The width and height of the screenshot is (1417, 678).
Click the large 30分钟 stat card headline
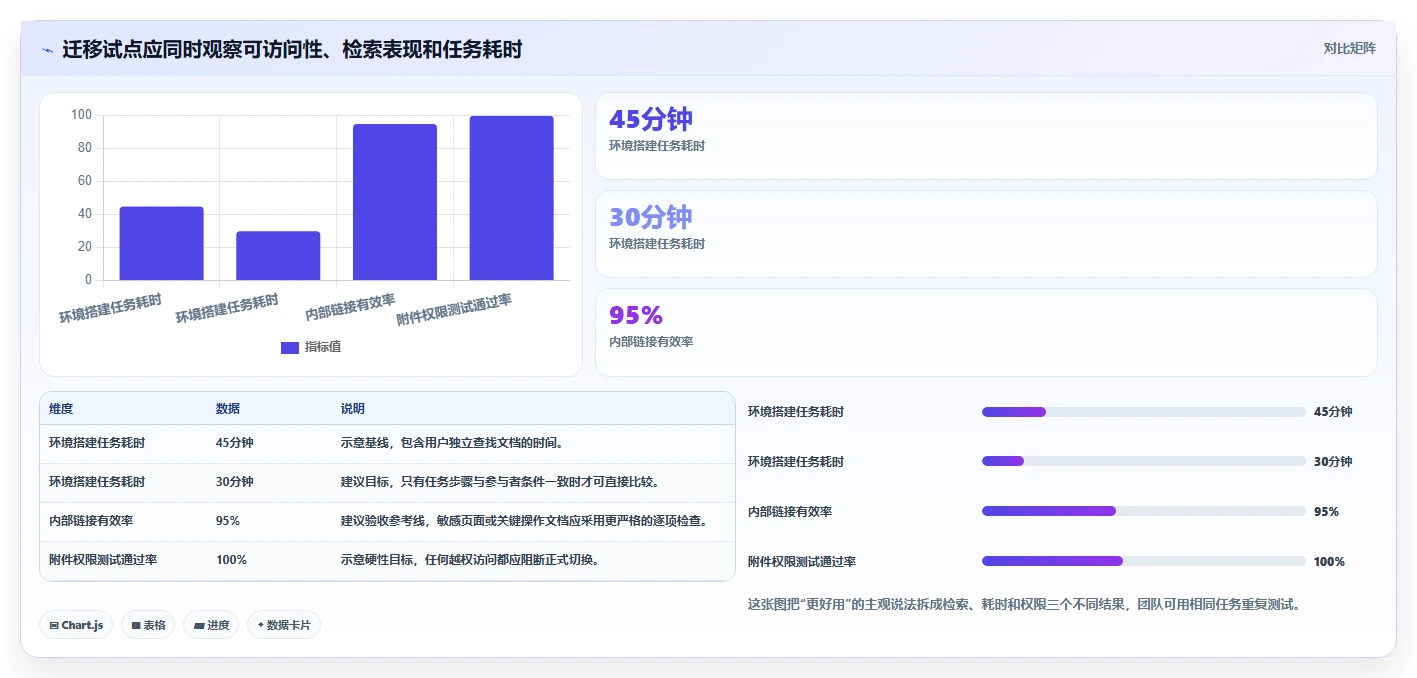pos(650,217)
